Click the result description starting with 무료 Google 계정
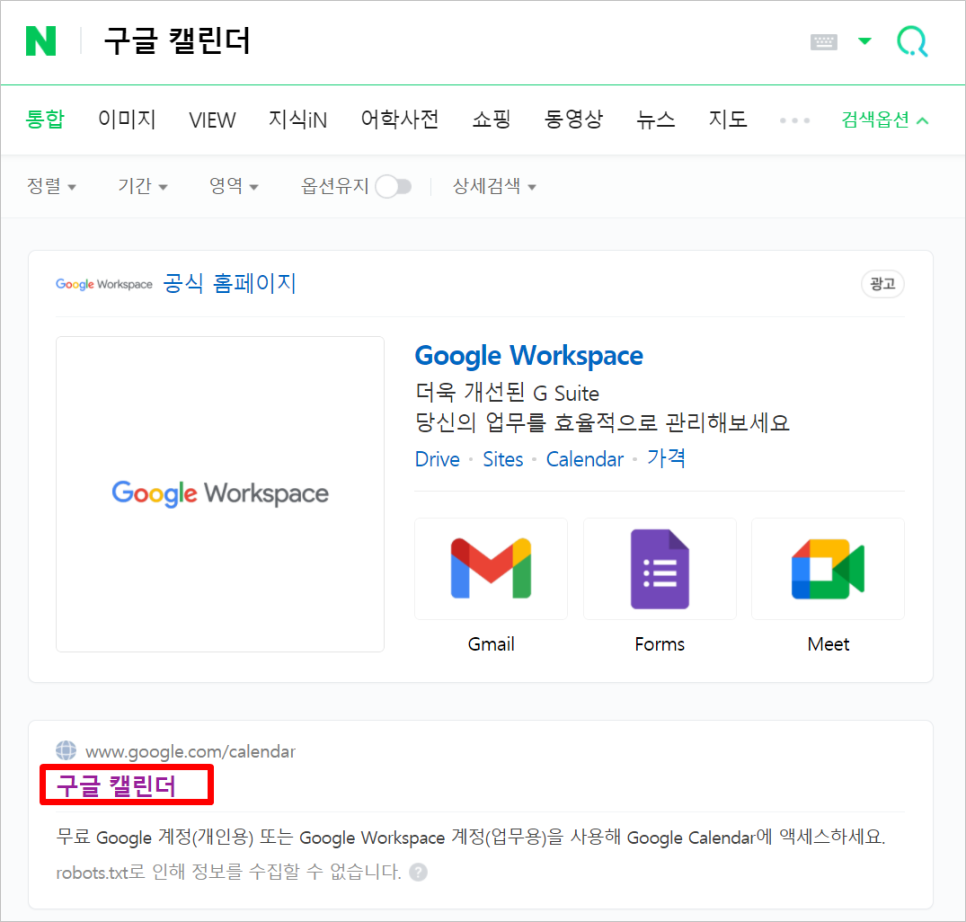The height and width of the screenshot is (922, 966). [x=471, y=837]
